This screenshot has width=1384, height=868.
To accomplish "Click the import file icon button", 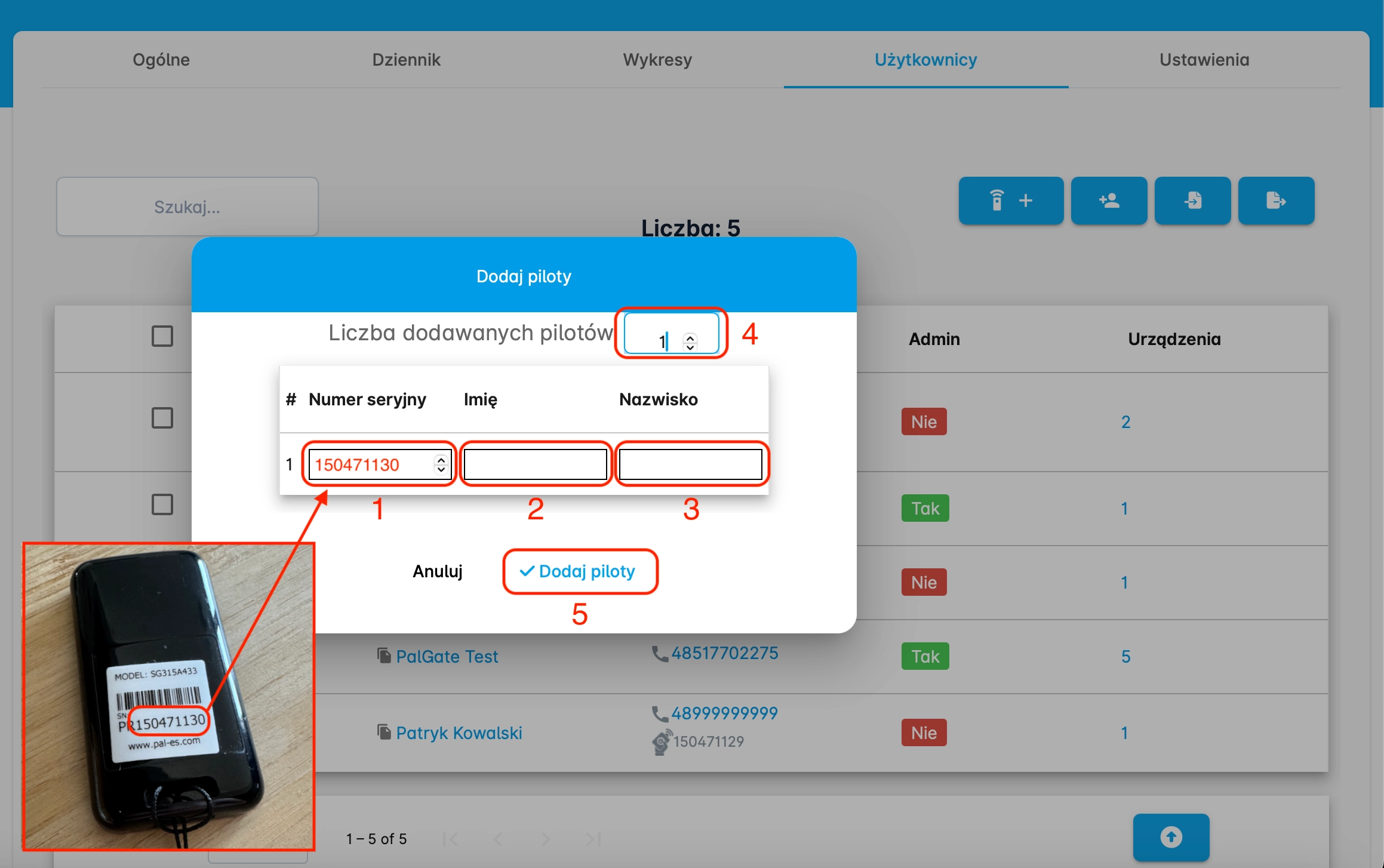I will click(1192, 201).
